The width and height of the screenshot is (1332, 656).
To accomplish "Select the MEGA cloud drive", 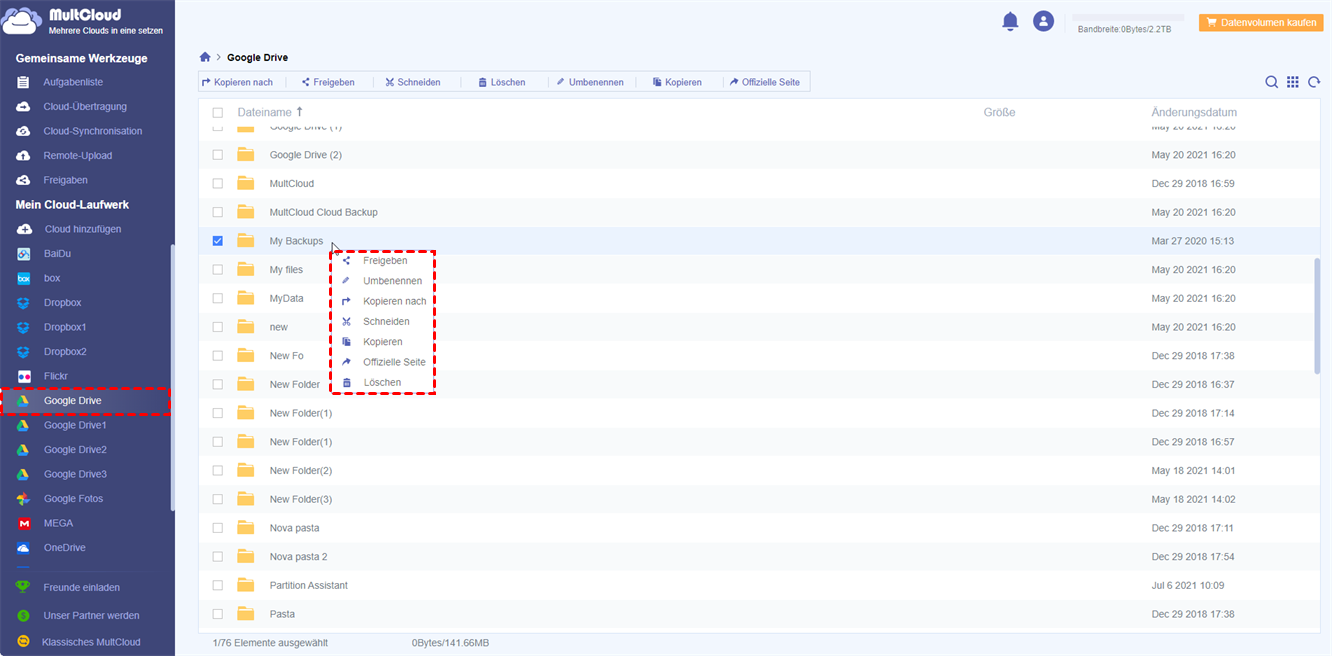I will [58, 523].
